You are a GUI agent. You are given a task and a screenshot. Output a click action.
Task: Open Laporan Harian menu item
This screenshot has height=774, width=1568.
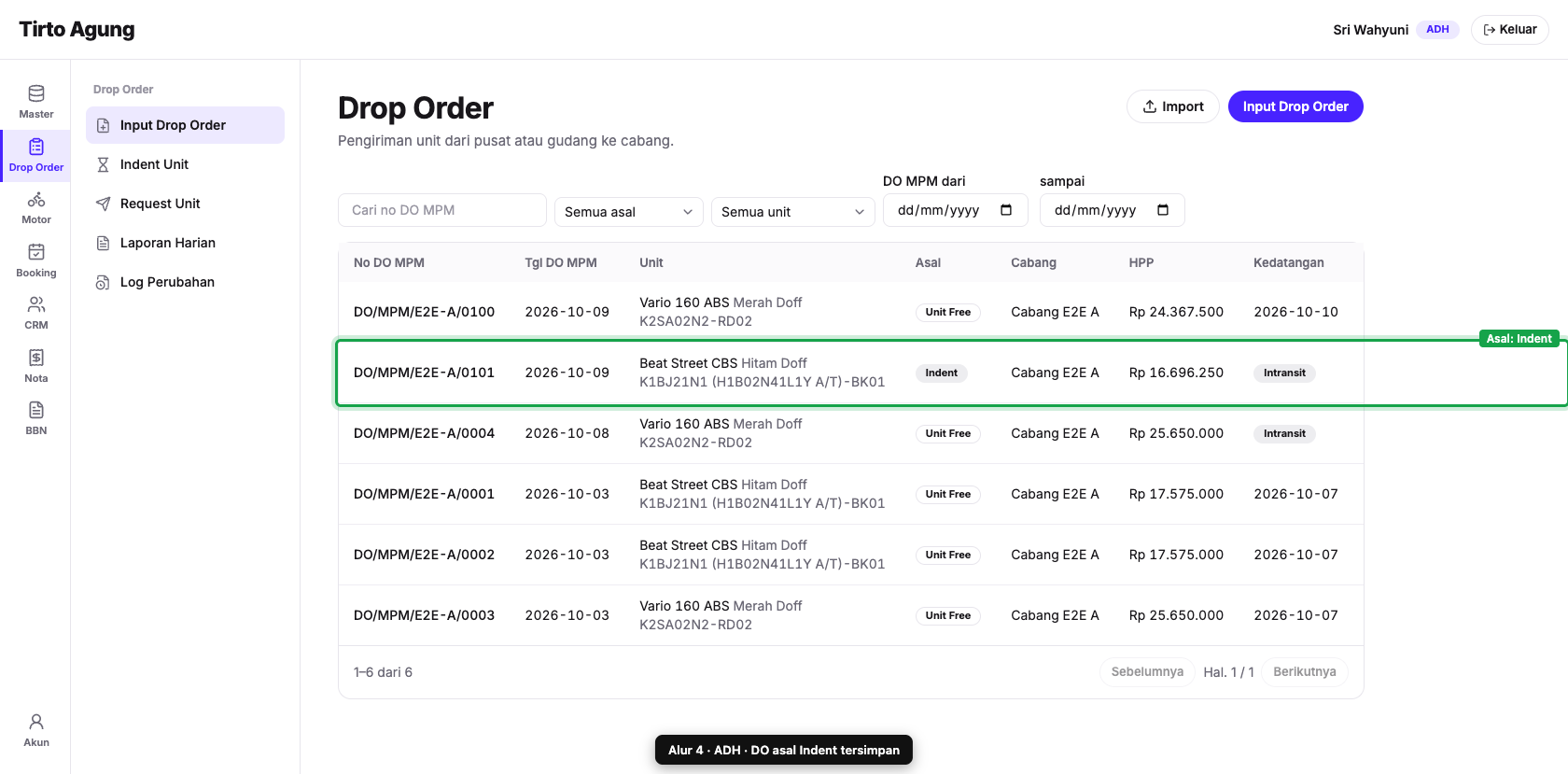point(185,243)
